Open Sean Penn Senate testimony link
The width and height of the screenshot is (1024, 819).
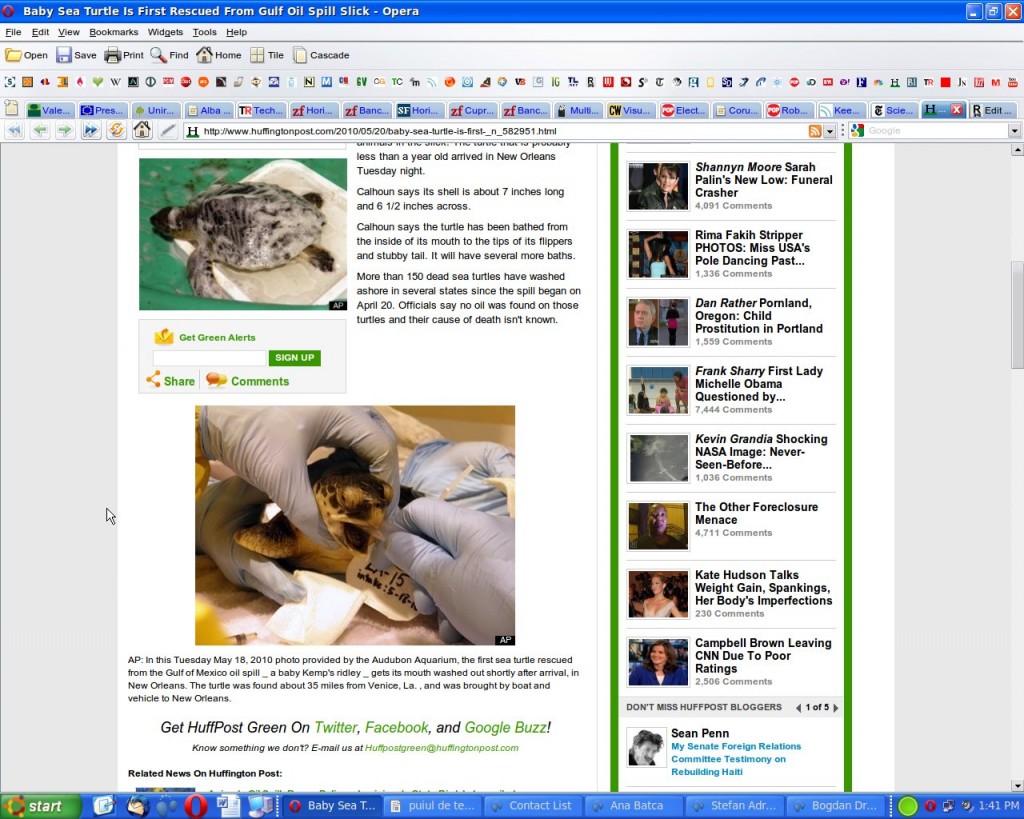click(736, 759)
